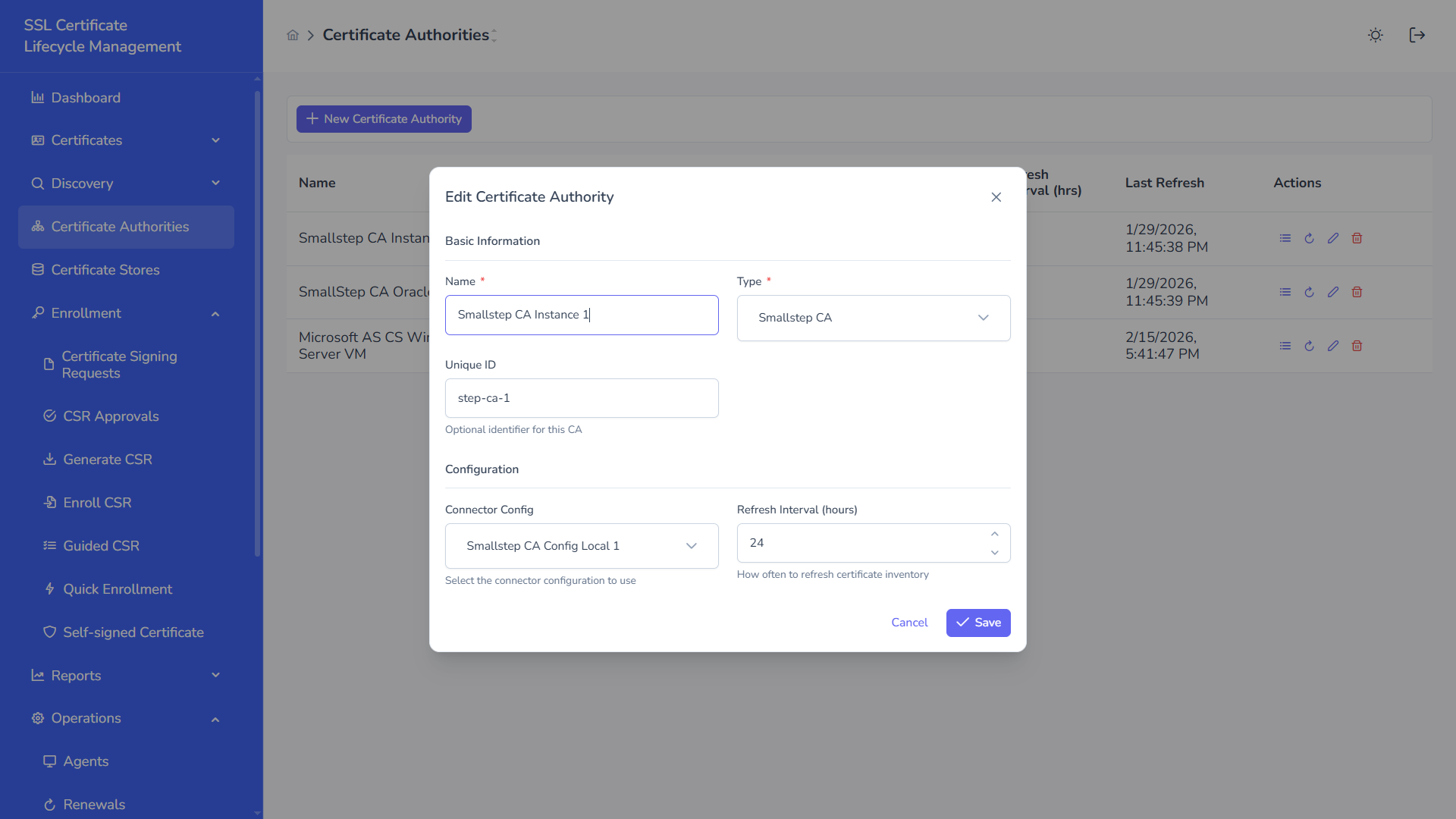
Task: Expand the Certificates sidebar menu
Action: pos(126,140)
